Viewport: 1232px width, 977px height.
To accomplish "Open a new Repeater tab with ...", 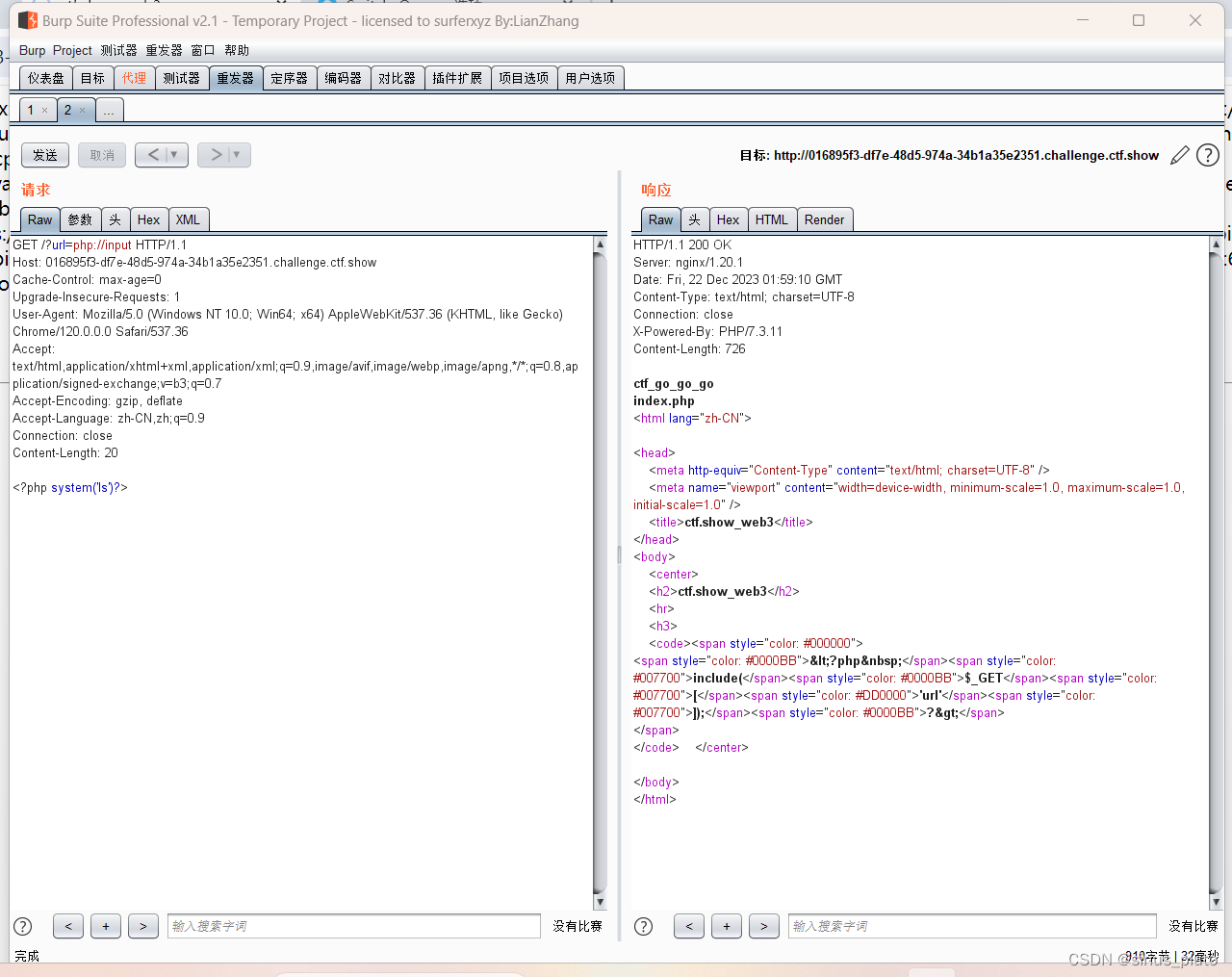I will pyautogui.click(x=109, y=110).
